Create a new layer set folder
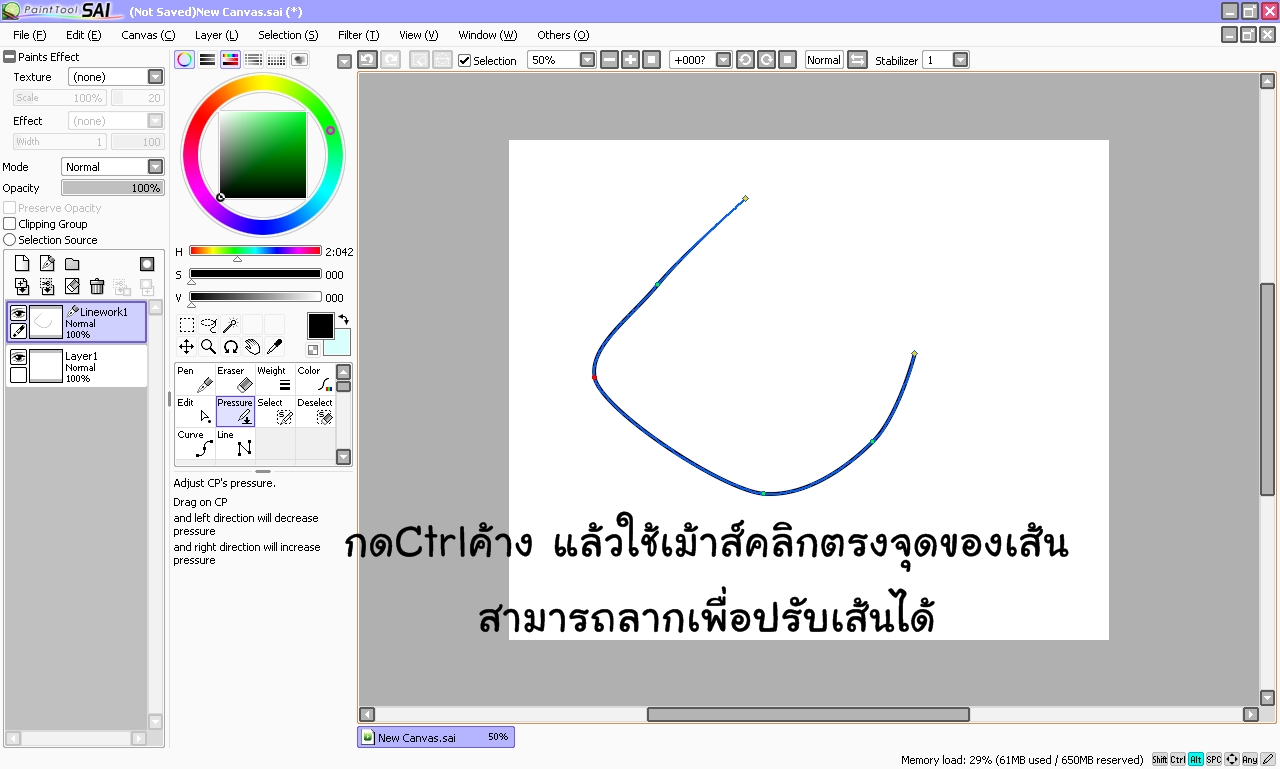The image size is (1280, 769). click(x=72, y=264)
